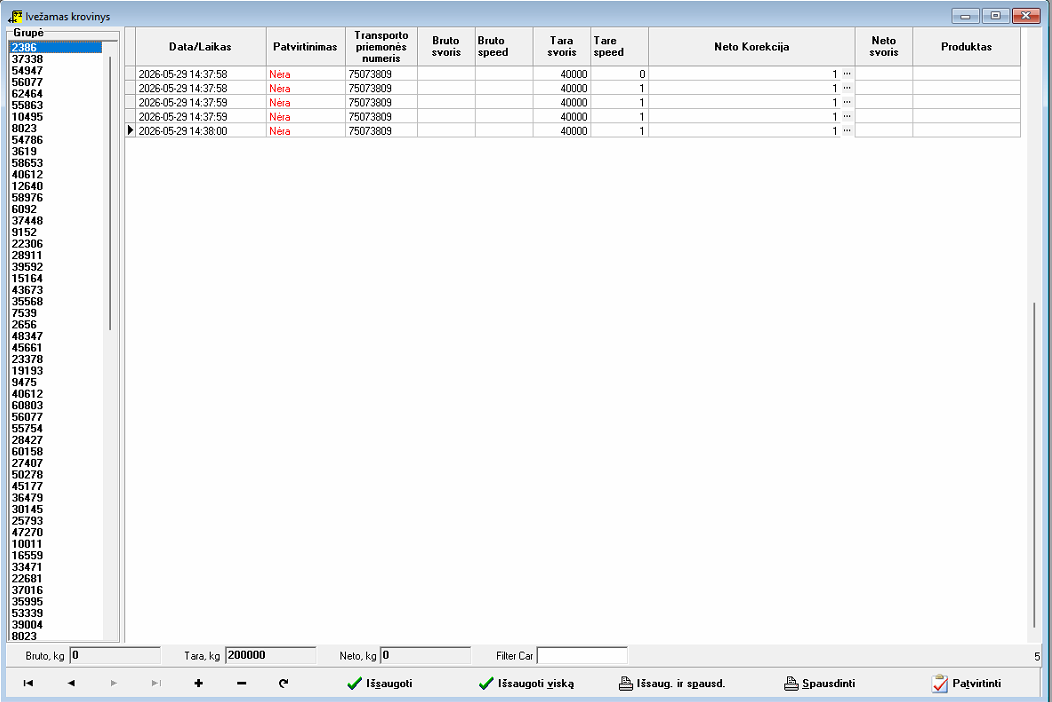1052x702 pixels.
Task: Select group 12640 in Grupė list
Action: click(56, 186)
